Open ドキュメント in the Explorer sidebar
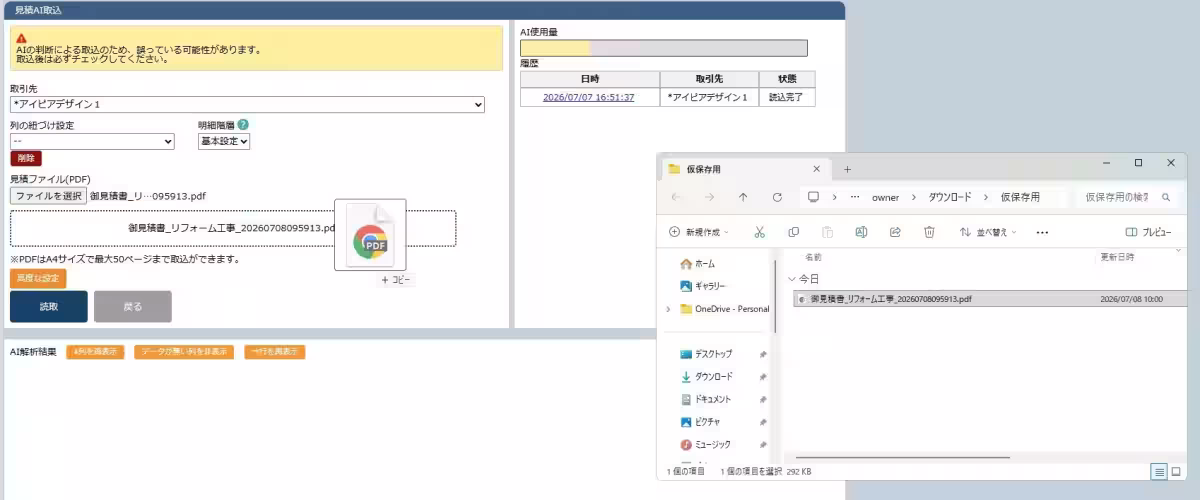 (705, 399)
